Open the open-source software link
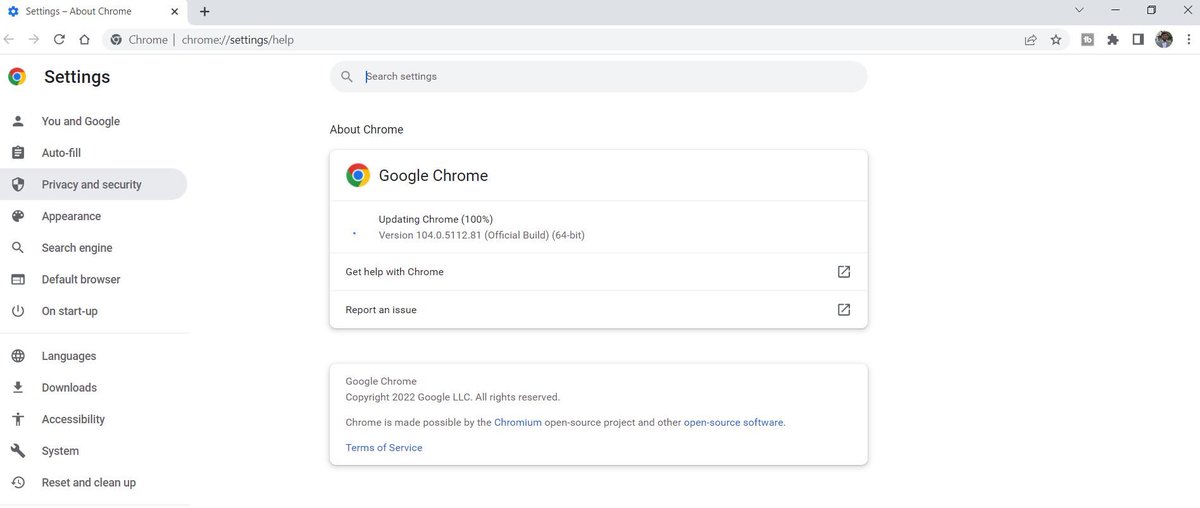 point(734,423)
